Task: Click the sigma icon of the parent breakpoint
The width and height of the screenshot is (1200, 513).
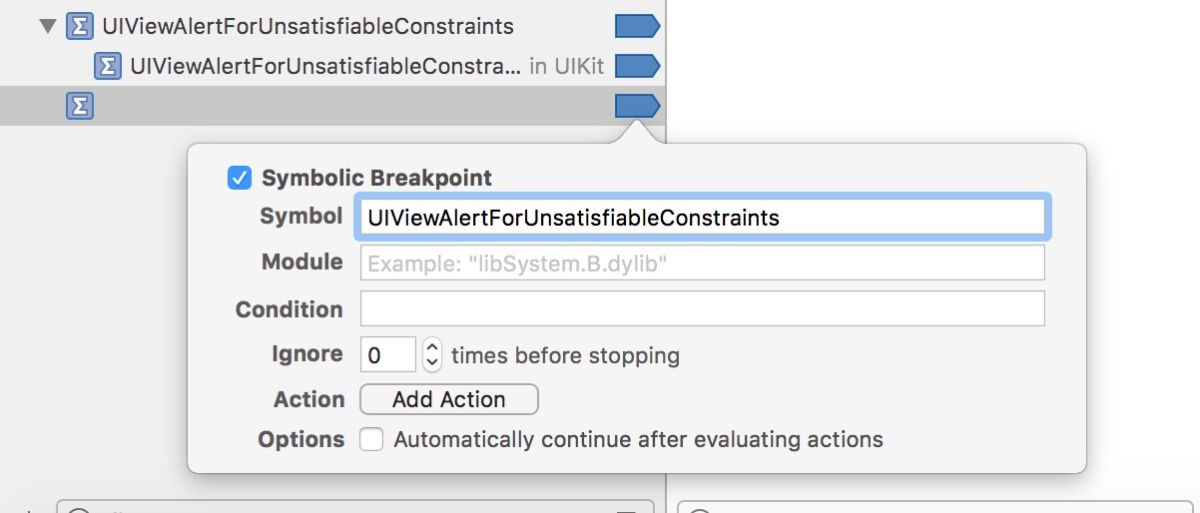Action: click(x=79, y=26)
